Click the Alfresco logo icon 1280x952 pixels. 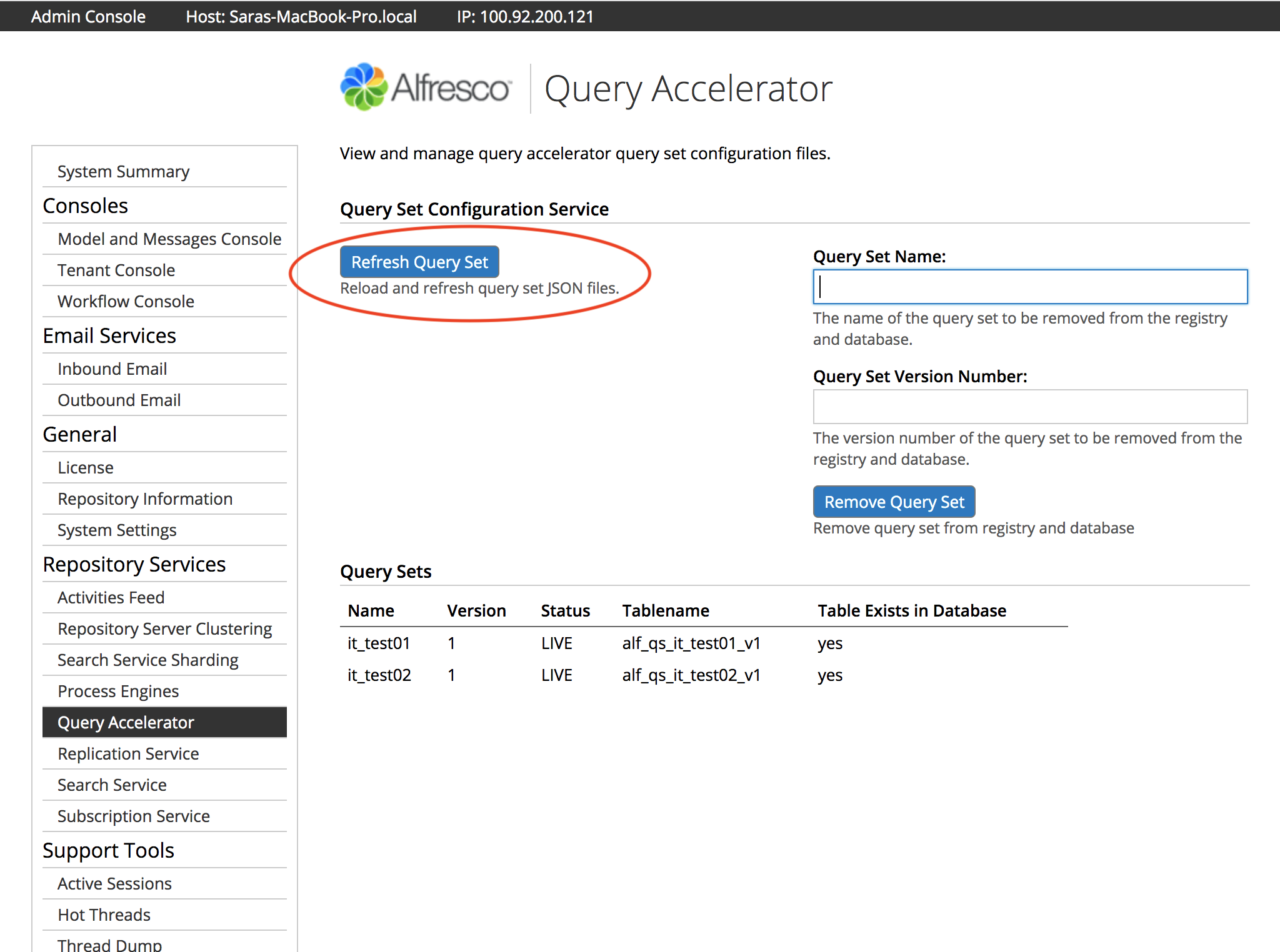364,87
